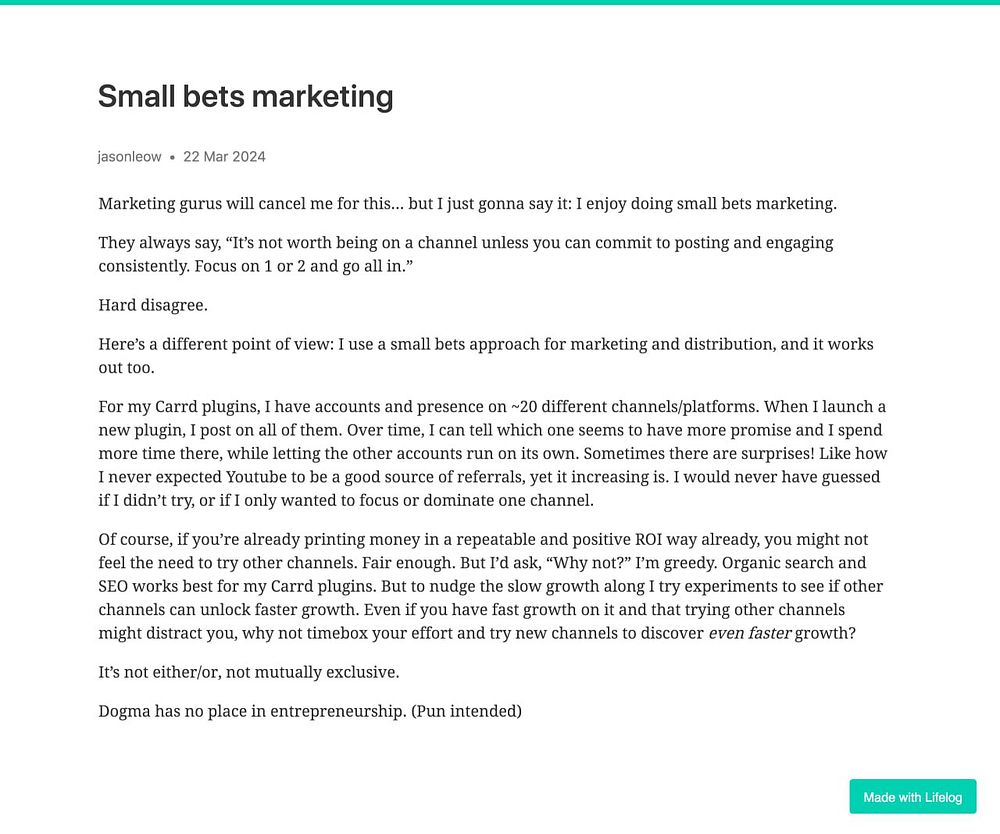Click the teal bar at page top
Screen dimensions: 1000x834
[500, 2]
